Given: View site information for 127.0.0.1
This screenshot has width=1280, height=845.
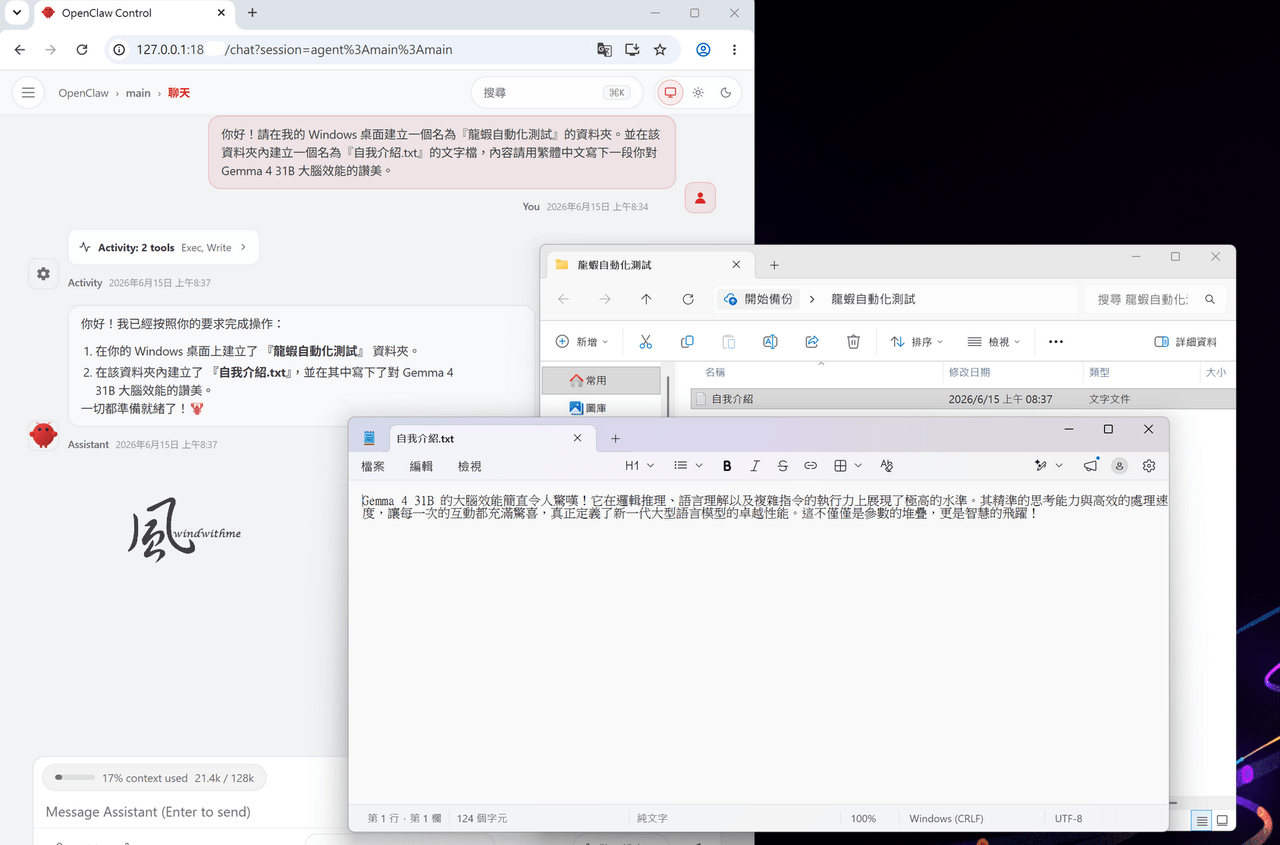Looking at the screenshot, I should 119,50.
